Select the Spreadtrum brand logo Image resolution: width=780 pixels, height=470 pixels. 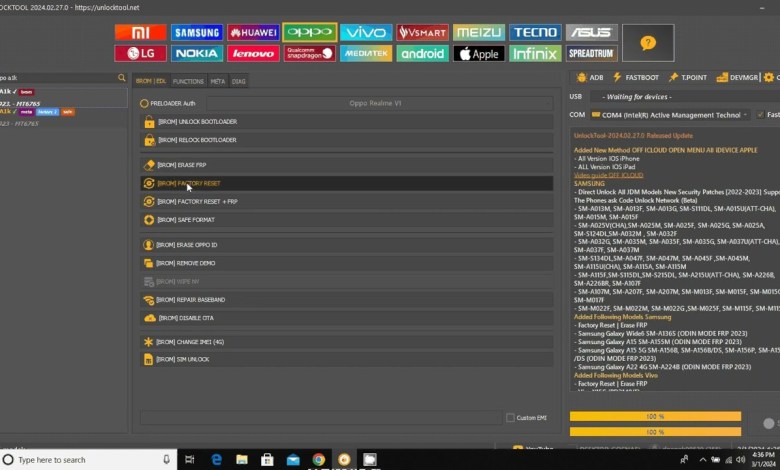point(591,53)
